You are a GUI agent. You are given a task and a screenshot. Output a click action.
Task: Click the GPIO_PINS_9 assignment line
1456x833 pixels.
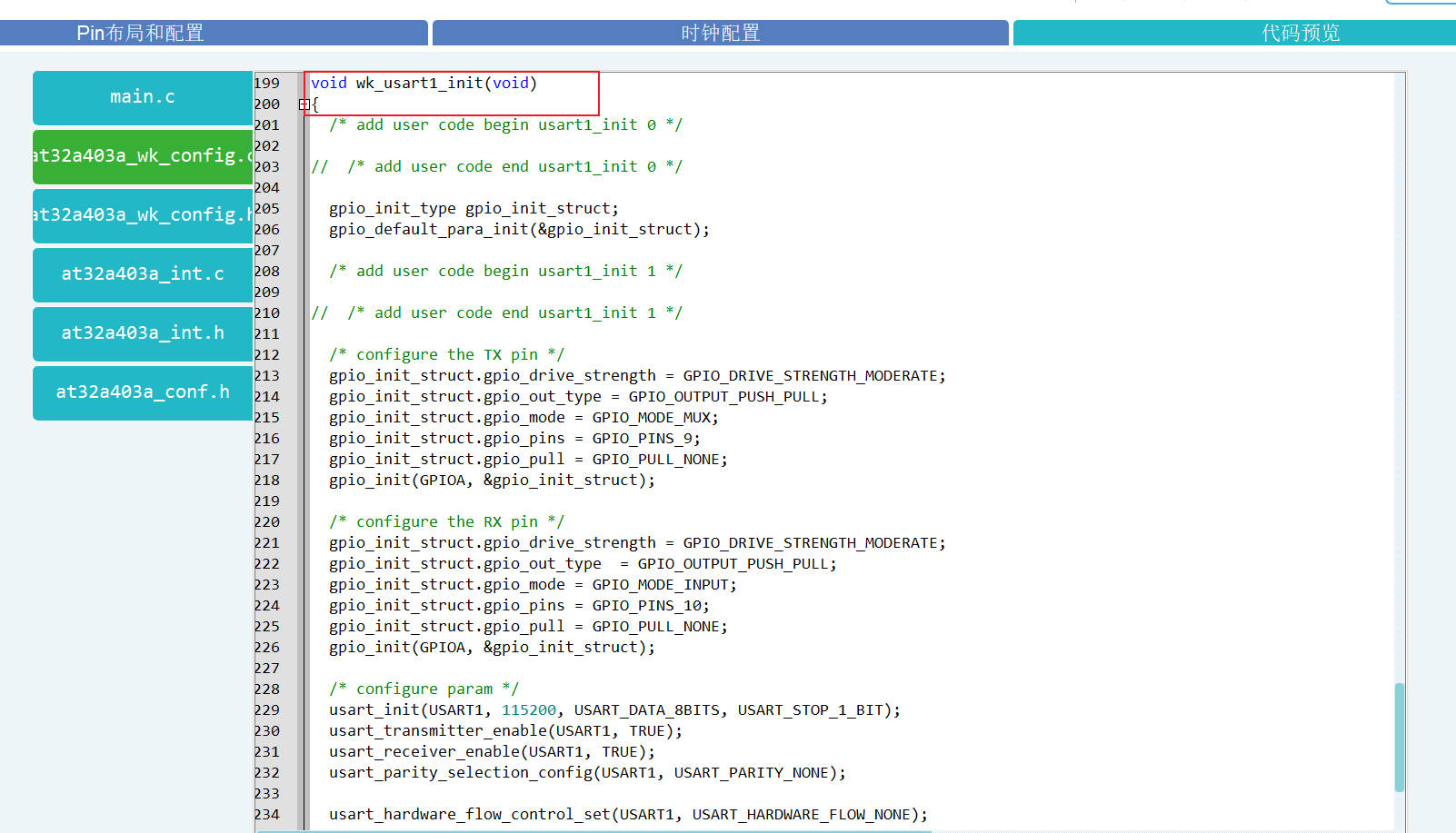[x=514, y=438]
